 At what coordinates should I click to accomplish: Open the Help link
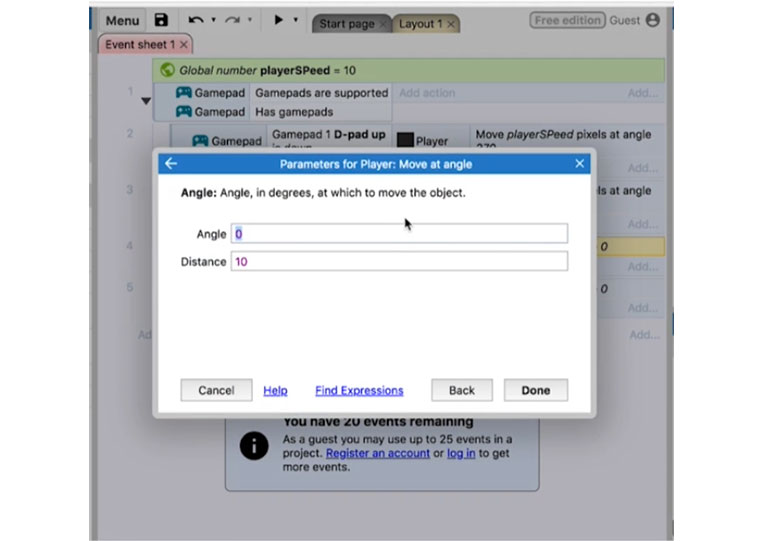(275, 390)
